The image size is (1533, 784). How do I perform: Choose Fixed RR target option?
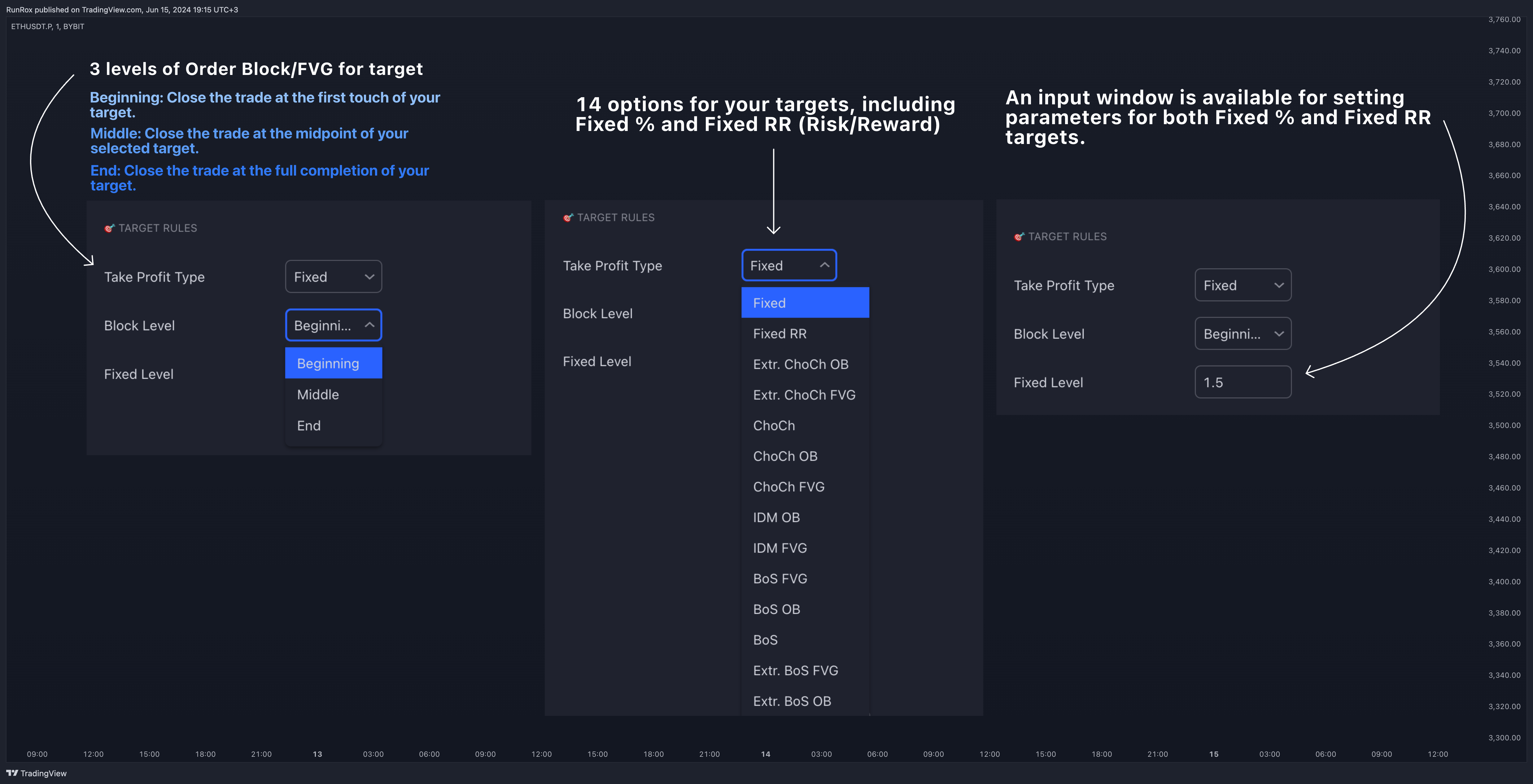click(805, 334)
